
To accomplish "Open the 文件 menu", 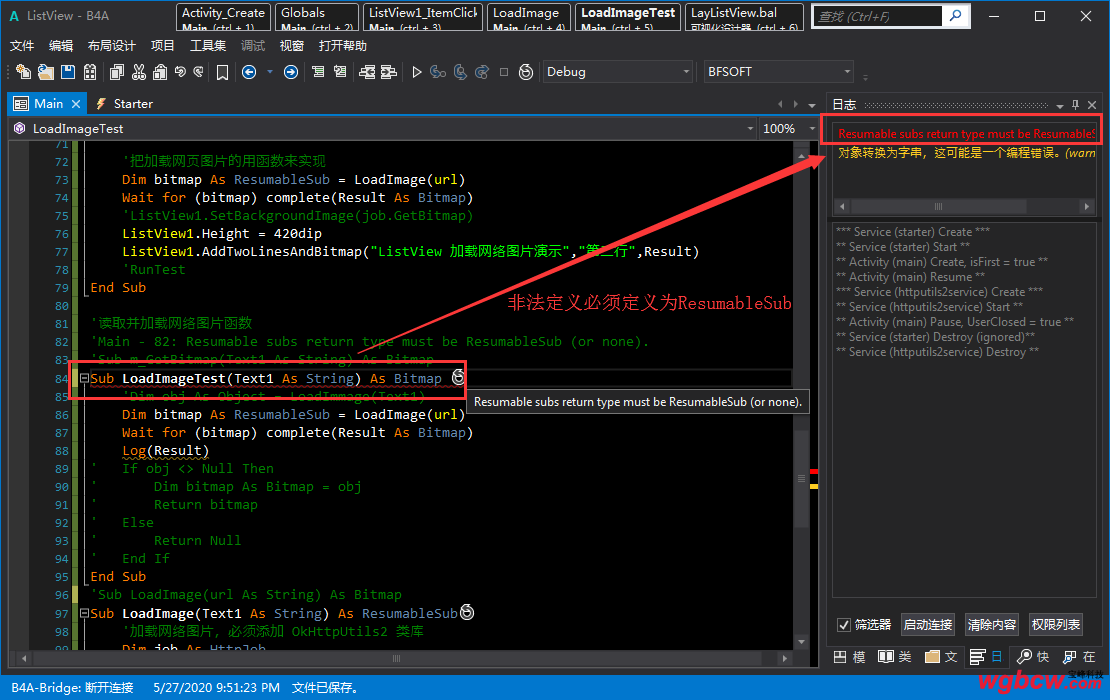I will click(22, 45).
